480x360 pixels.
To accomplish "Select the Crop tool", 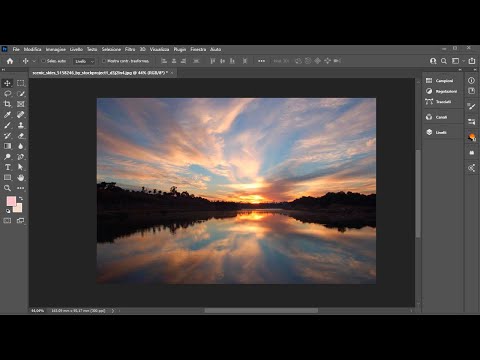I will click(x=7, y=104).
